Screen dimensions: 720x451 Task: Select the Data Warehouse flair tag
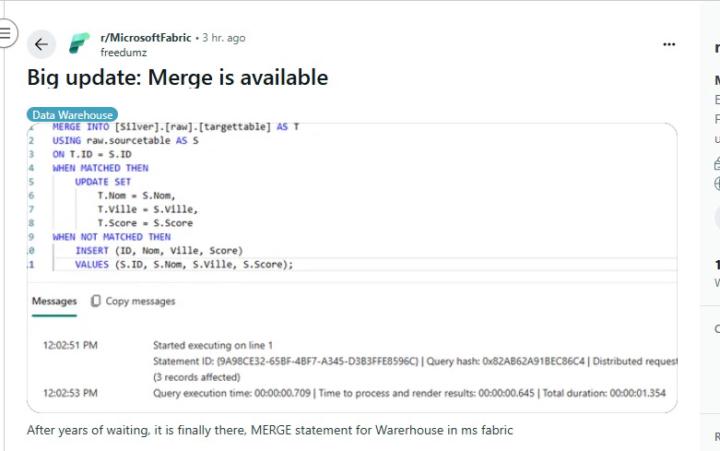[72, 115]
